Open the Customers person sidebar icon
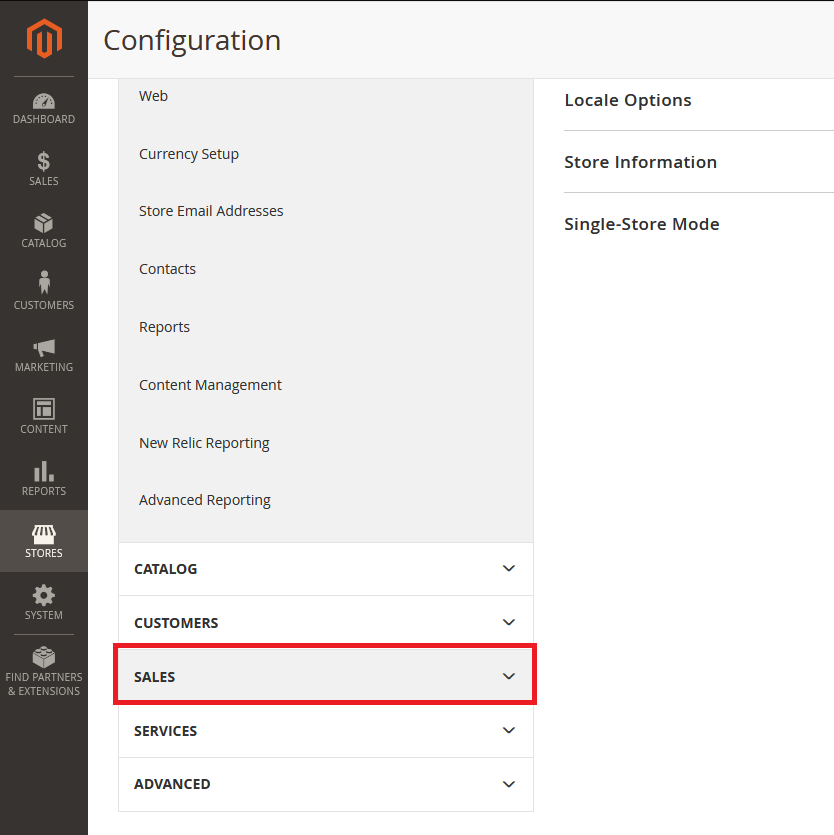The height and width of the screenshot is (835, 834). pos(44,284)
